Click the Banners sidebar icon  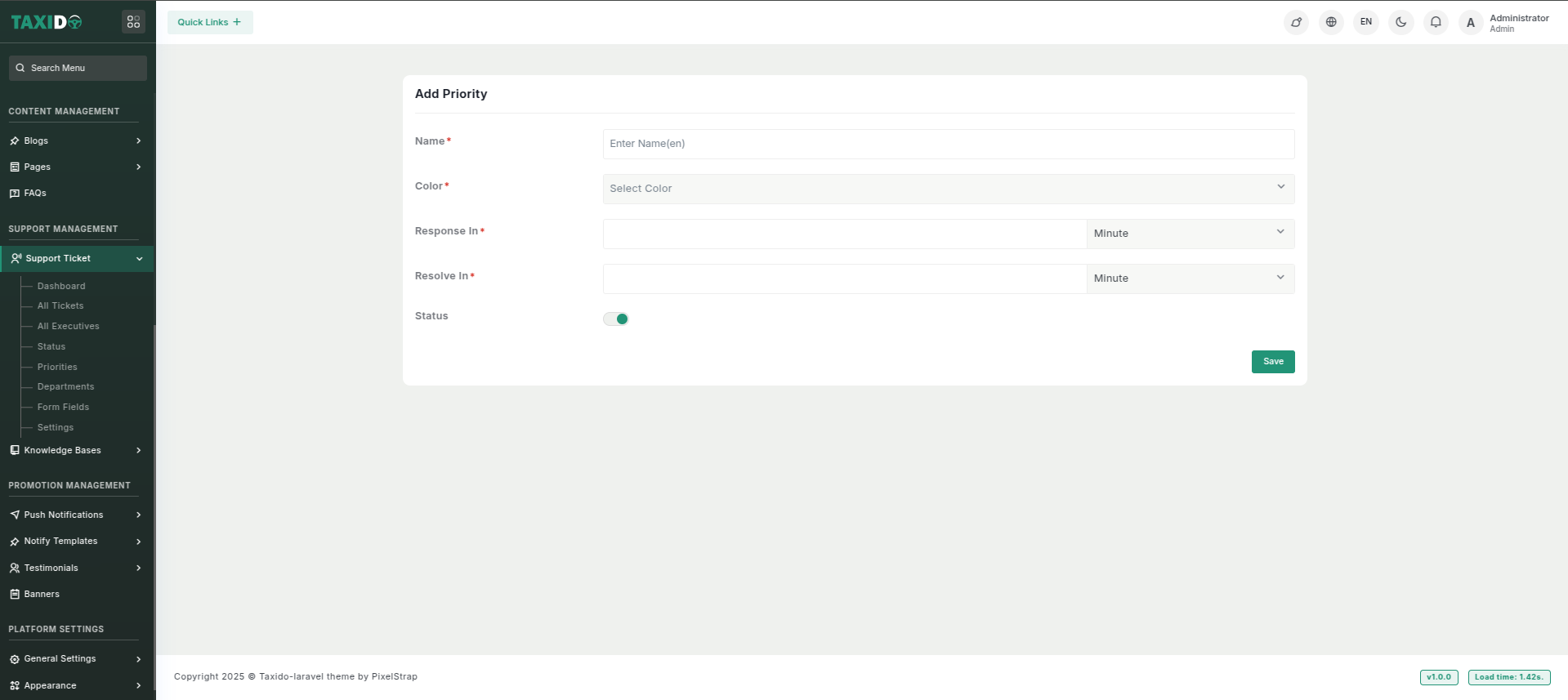15,595
